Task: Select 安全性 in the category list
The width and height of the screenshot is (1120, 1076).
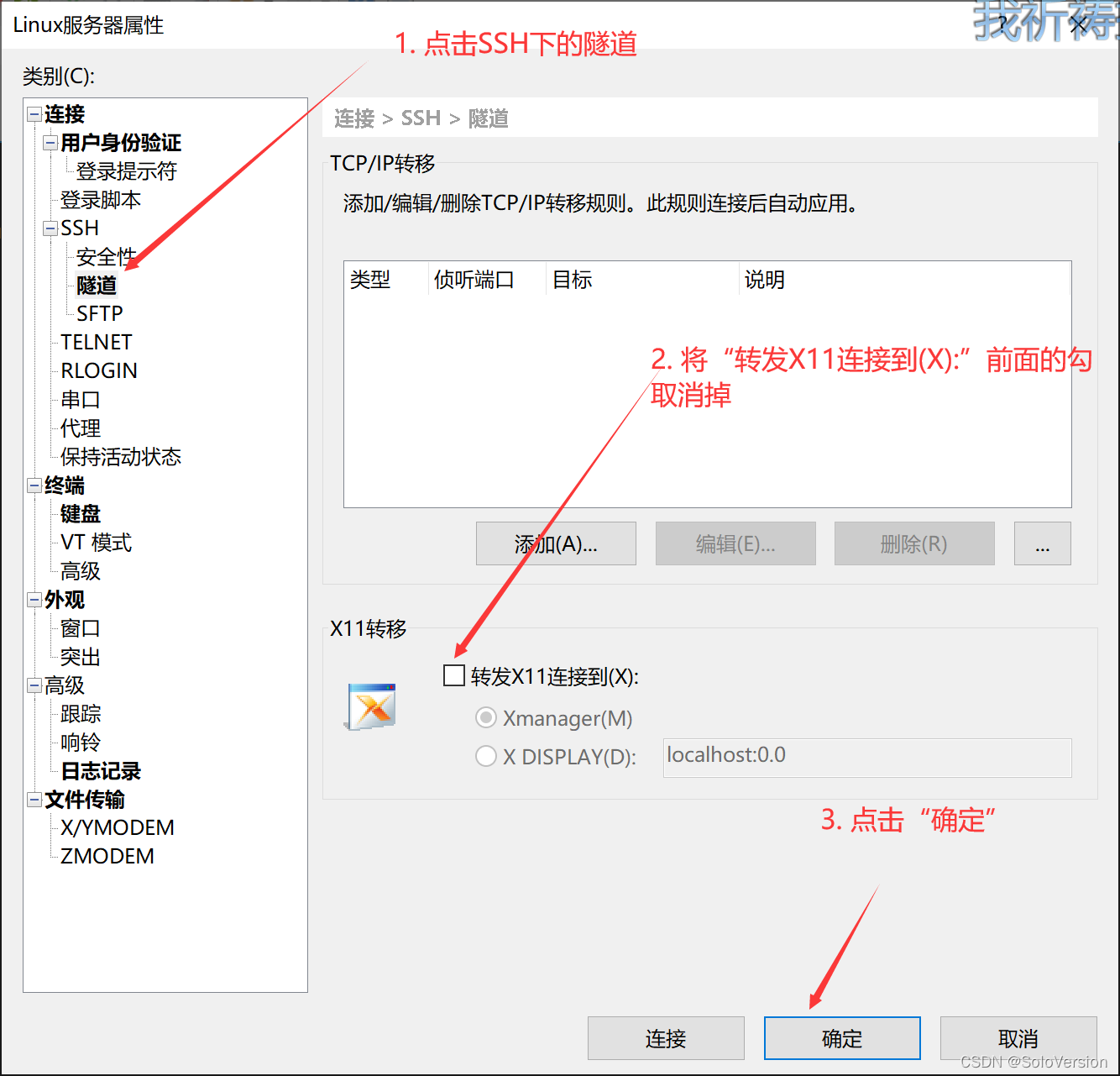Action: [105, 257]
